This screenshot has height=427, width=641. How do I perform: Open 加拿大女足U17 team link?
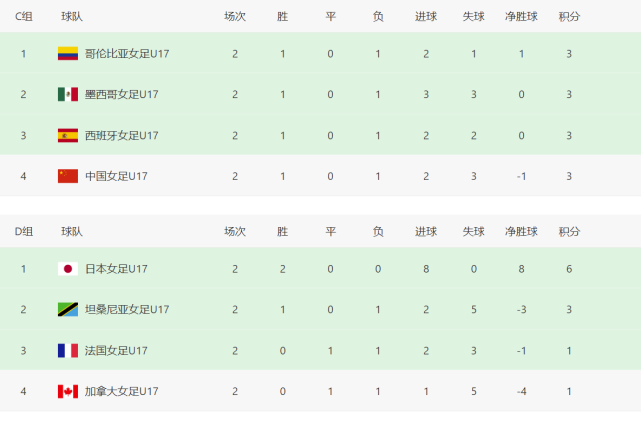[x=121, y=391]
